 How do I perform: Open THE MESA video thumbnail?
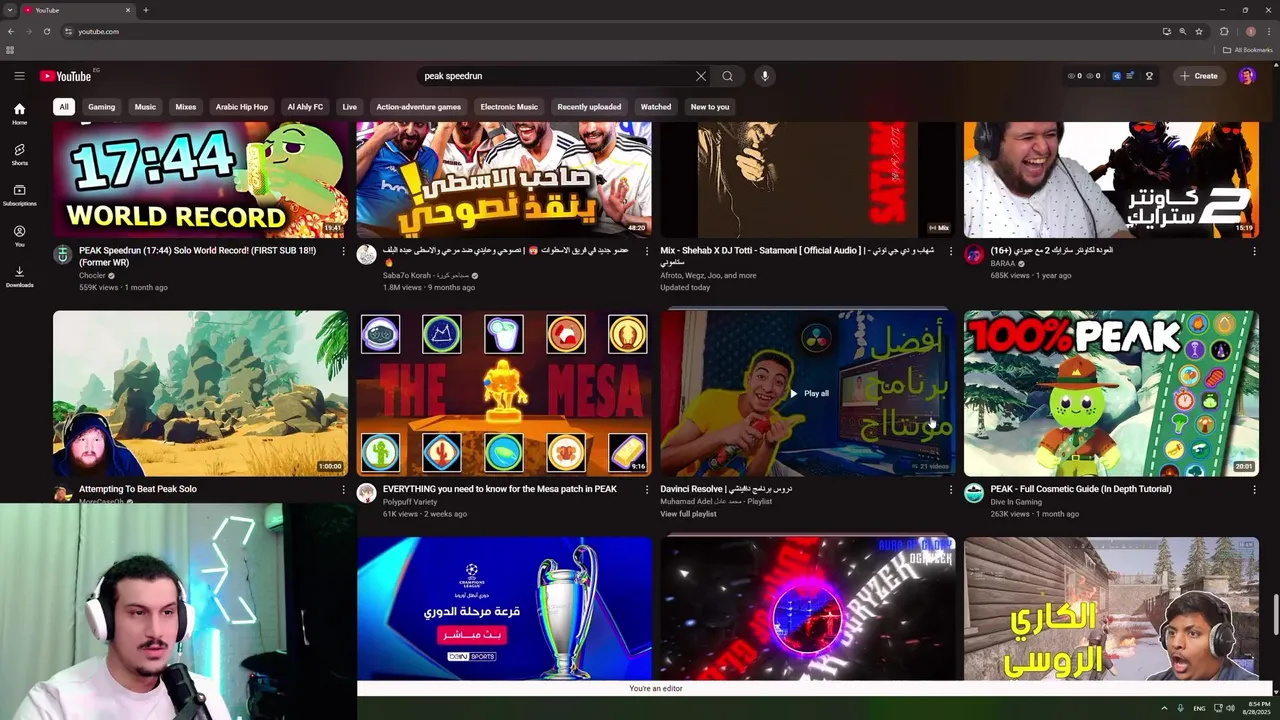[504, 393]
